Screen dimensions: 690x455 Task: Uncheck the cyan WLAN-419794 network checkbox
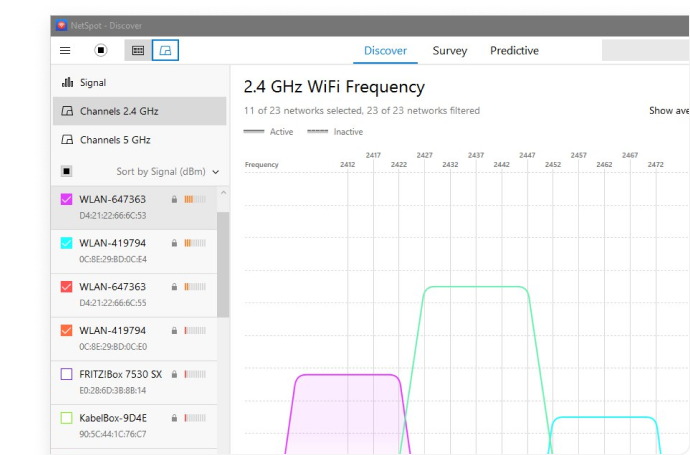(67, 243)
